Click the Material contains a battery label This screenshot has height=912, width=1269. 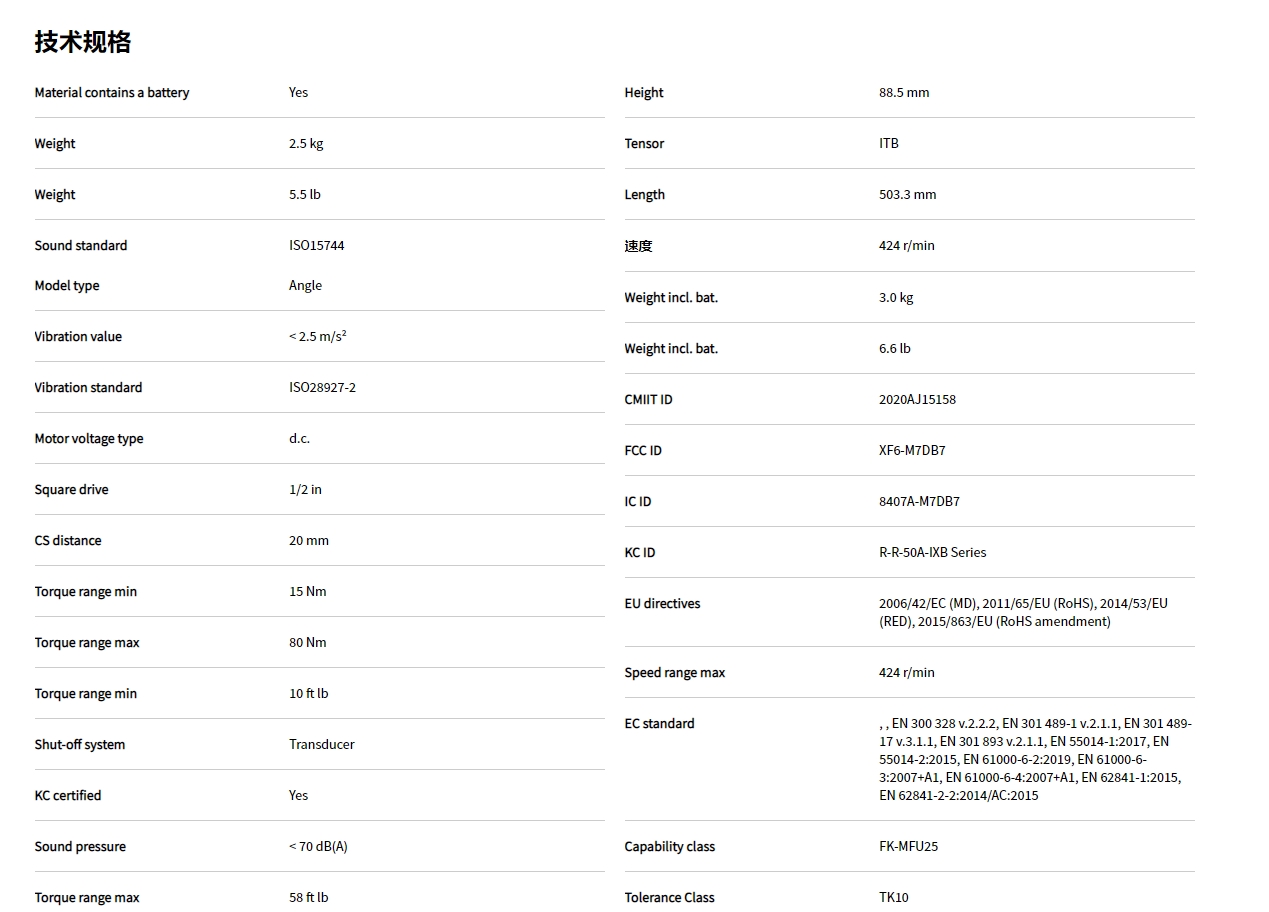[112, 93]
